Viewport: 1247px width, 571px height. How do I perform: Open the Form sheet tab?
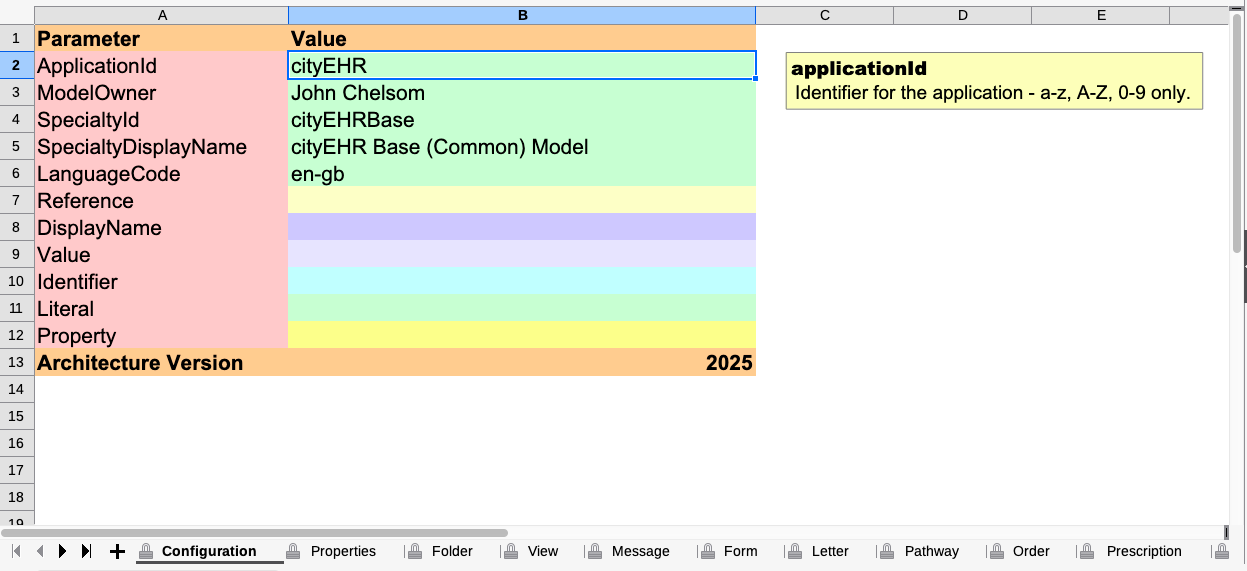point(741,551)
